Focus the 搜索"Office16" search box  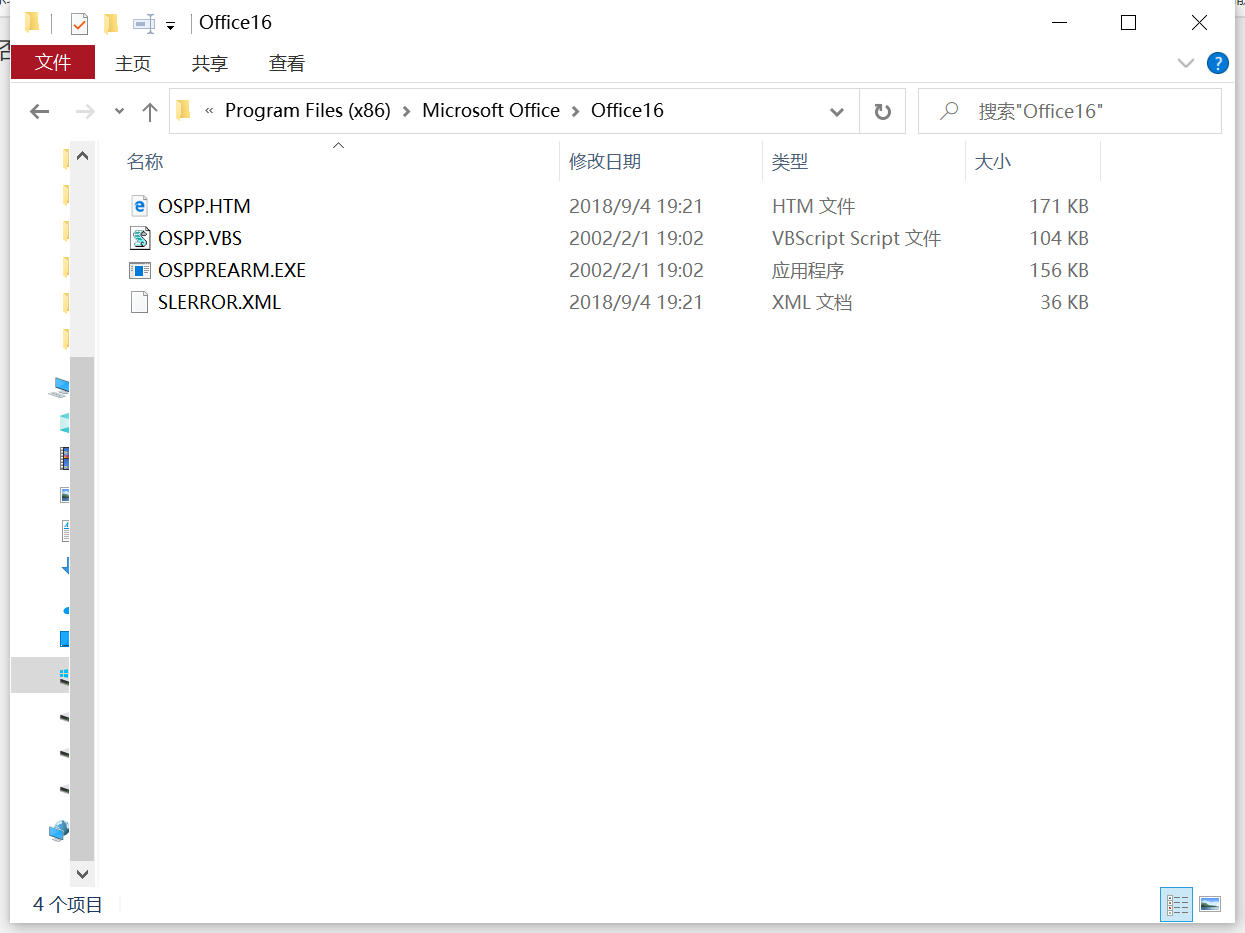1070,111
